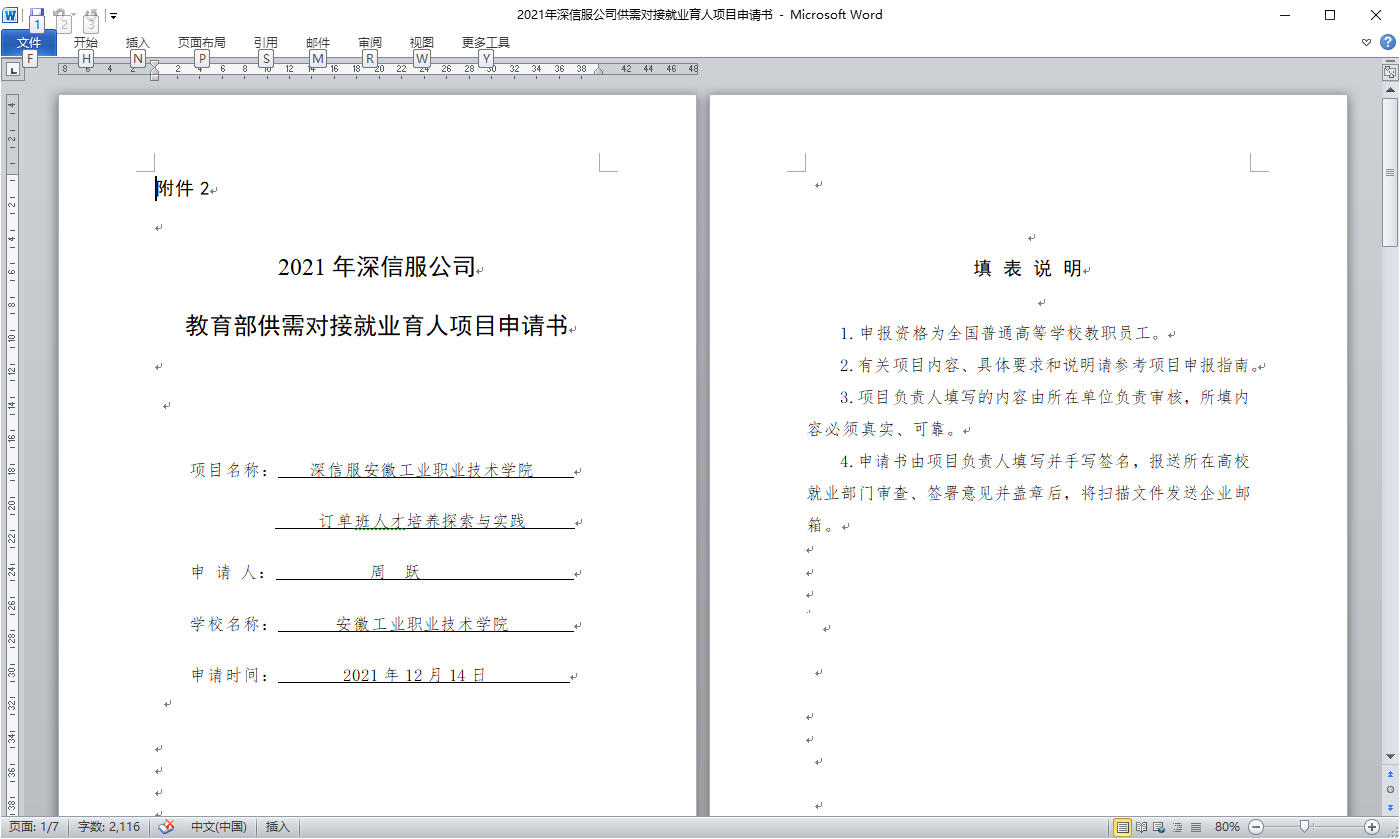Open the 文件 (File) tab
Viewport: 1400px width, 839px height.
click(29, 43)
